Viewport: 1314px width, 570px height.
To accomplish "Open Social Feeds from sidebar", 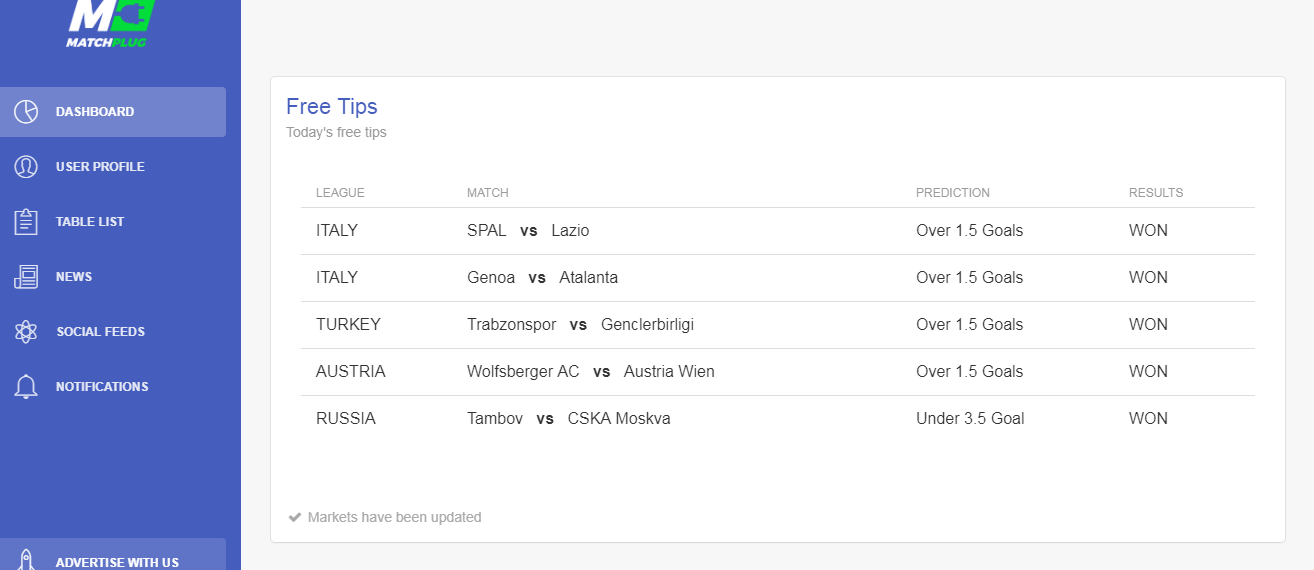I will [100, 332].
